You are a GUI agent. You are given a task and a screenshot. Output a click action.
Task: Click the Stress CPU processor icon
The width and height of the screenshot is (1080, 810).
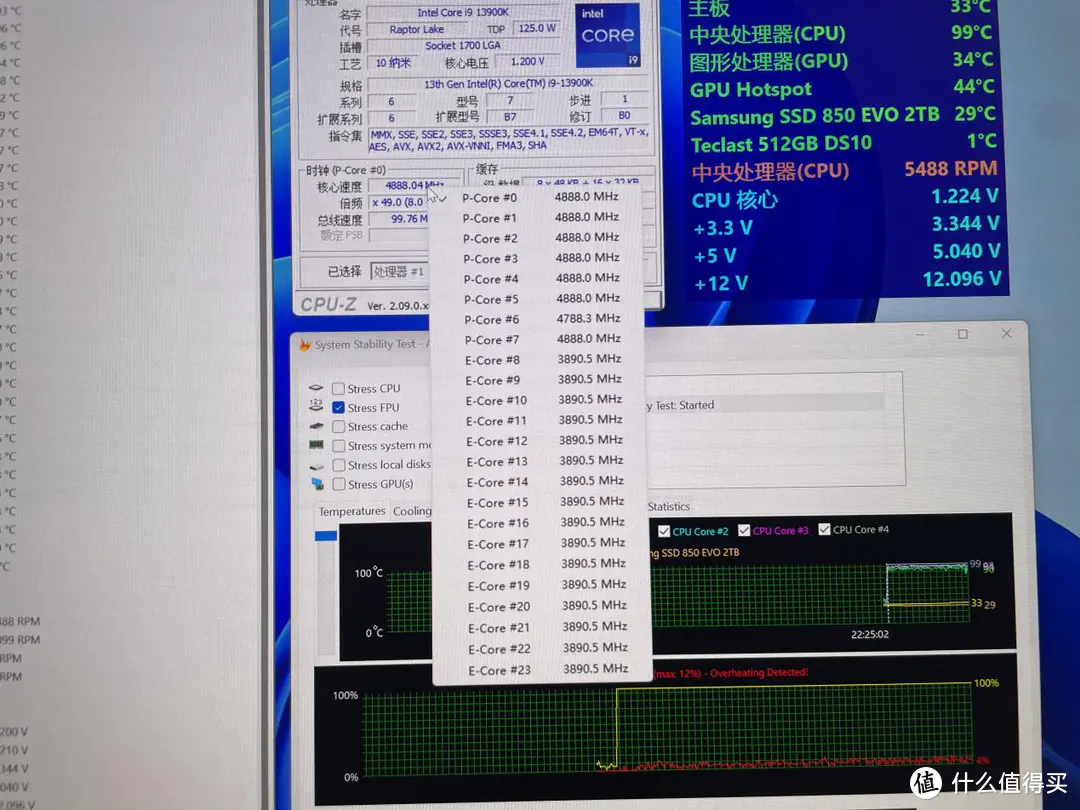[x=316, y=388]
